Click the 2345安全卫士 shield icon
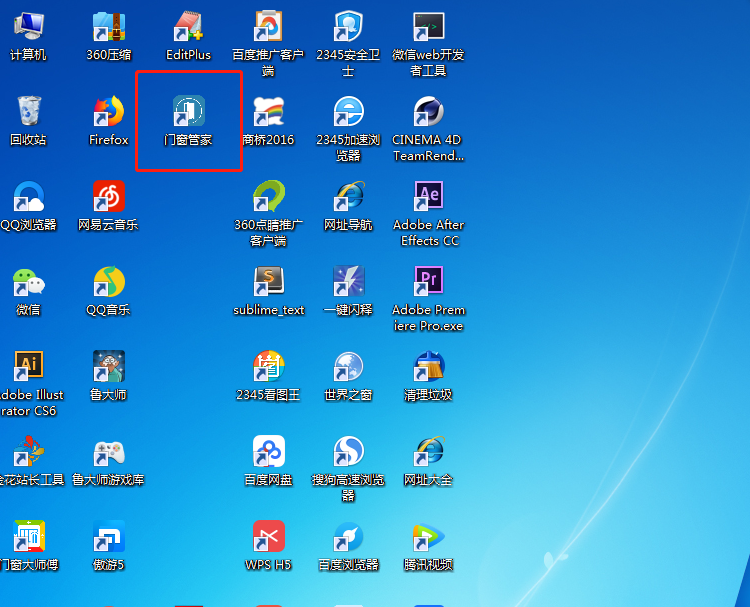This screenshot has width=750, height=607. tap(348, 26)
